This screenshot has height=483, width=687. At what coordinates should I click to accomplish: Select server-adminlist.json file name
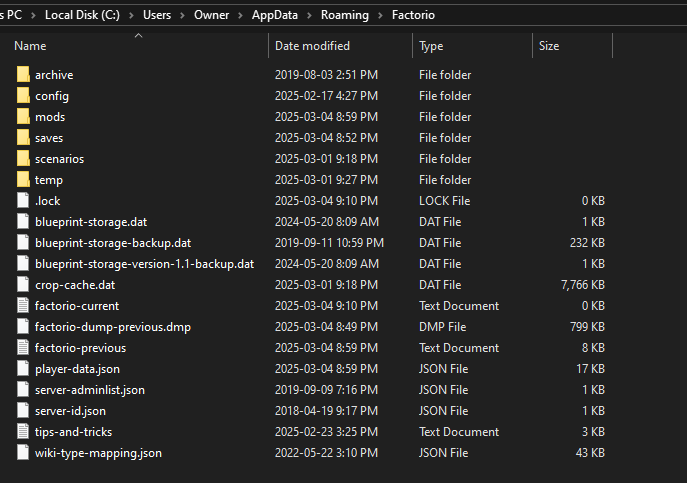click(x=89, y=390)
